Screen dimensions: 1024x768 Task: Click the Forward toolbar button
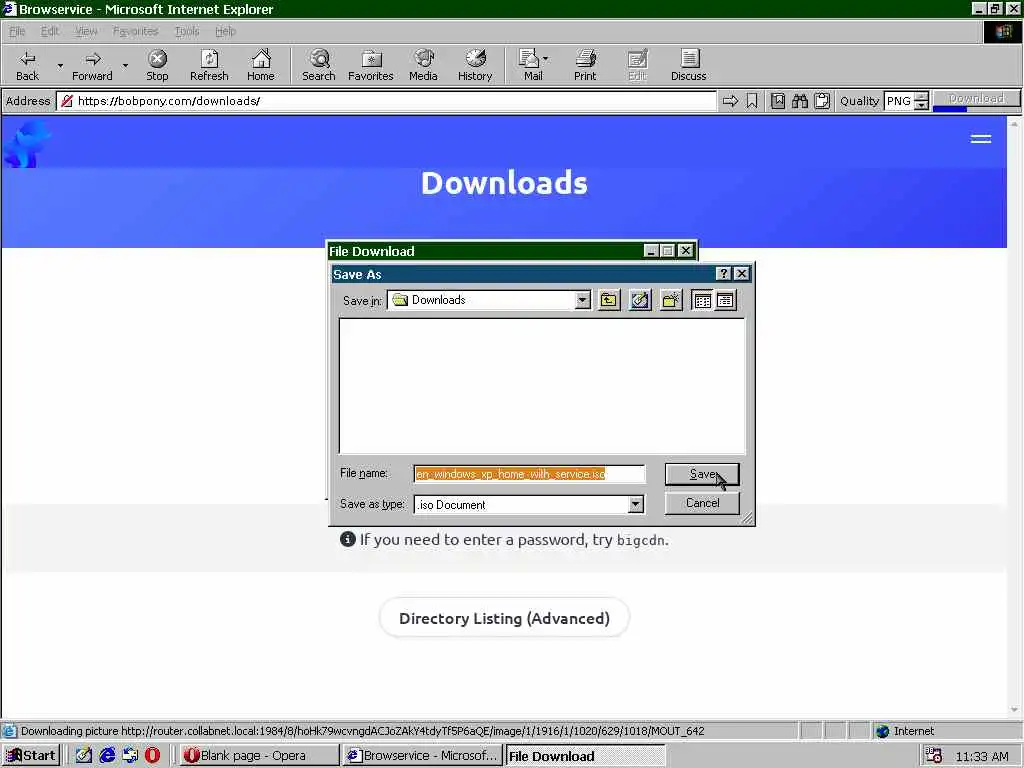coord(92,65)
